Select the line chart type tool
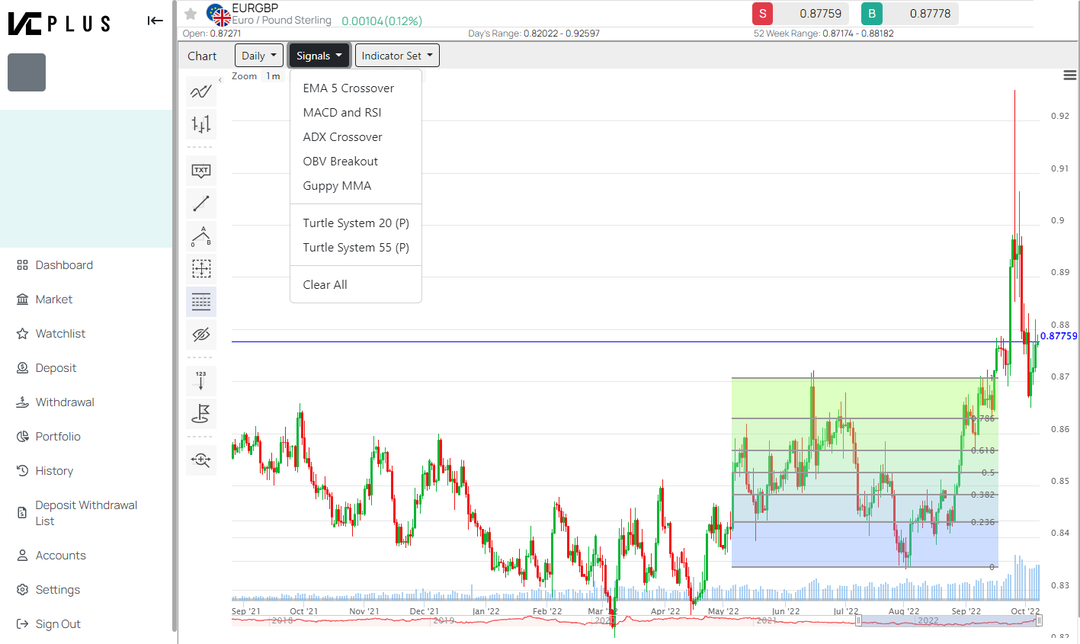Screen dimensions: 1080x644 point(201,92)
